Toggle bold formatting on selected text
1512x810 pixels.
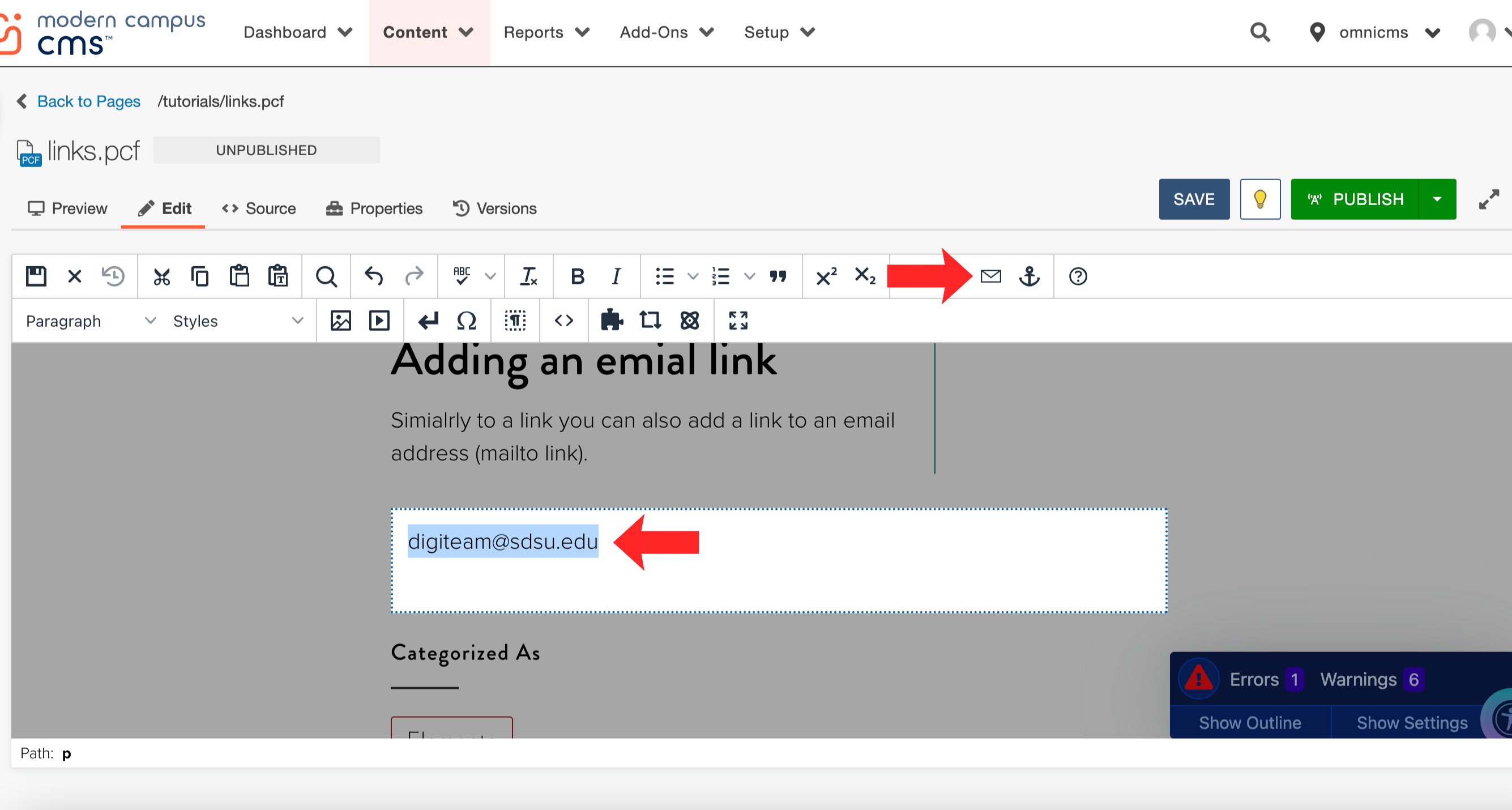click(577, 276)
